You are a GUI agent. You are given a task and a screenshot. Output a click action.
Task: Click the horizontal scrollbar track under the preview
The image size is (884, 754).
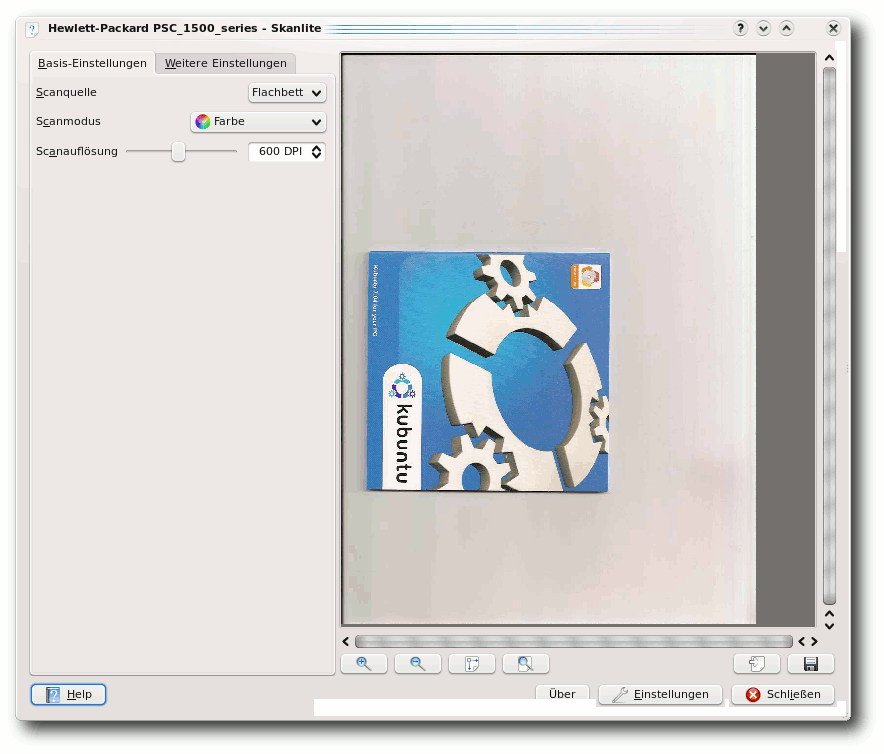click(574, 642)
